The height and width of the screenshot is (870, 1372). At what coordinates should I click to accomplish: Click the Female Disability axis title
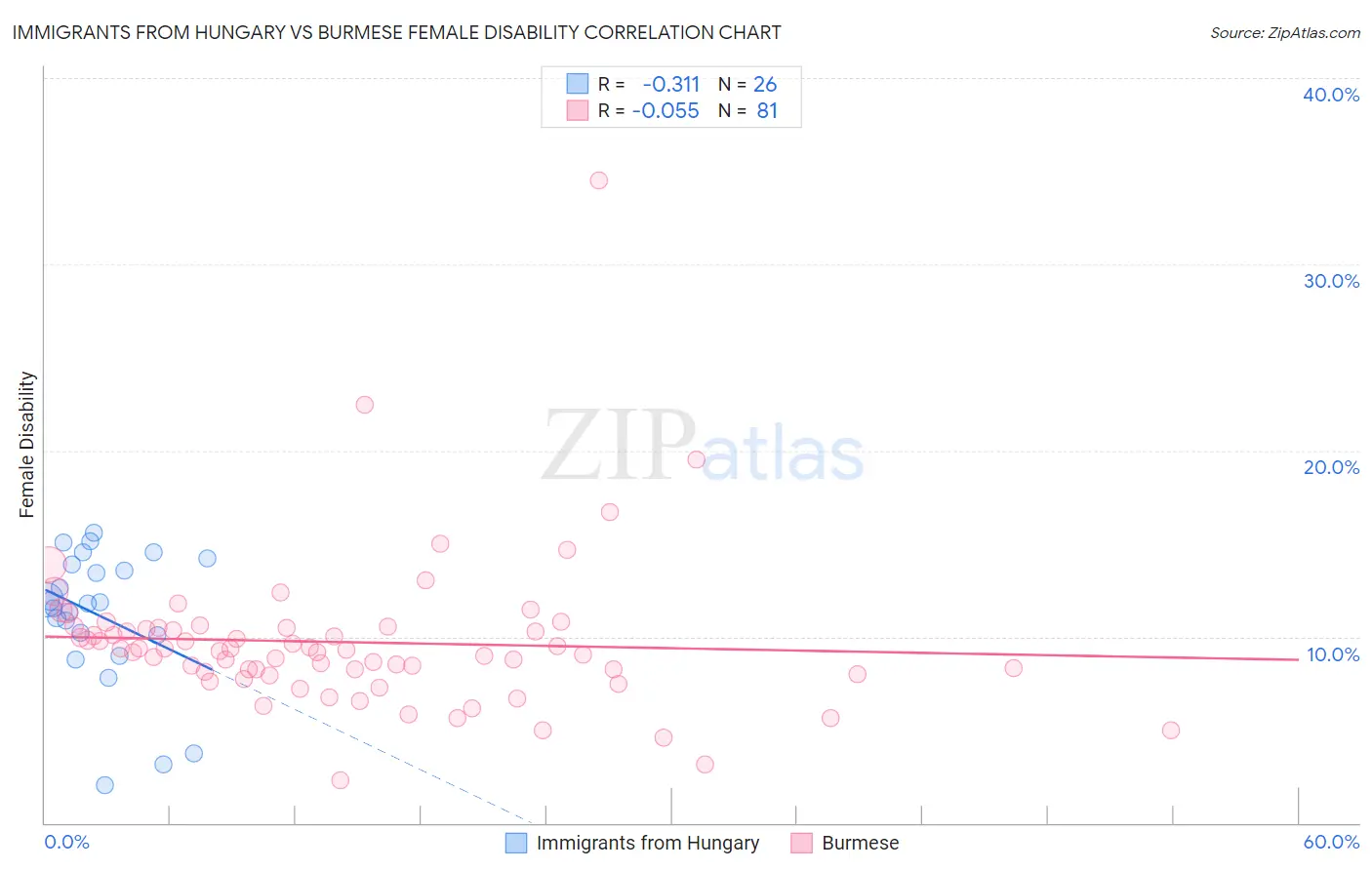click(x=27, y=445)
